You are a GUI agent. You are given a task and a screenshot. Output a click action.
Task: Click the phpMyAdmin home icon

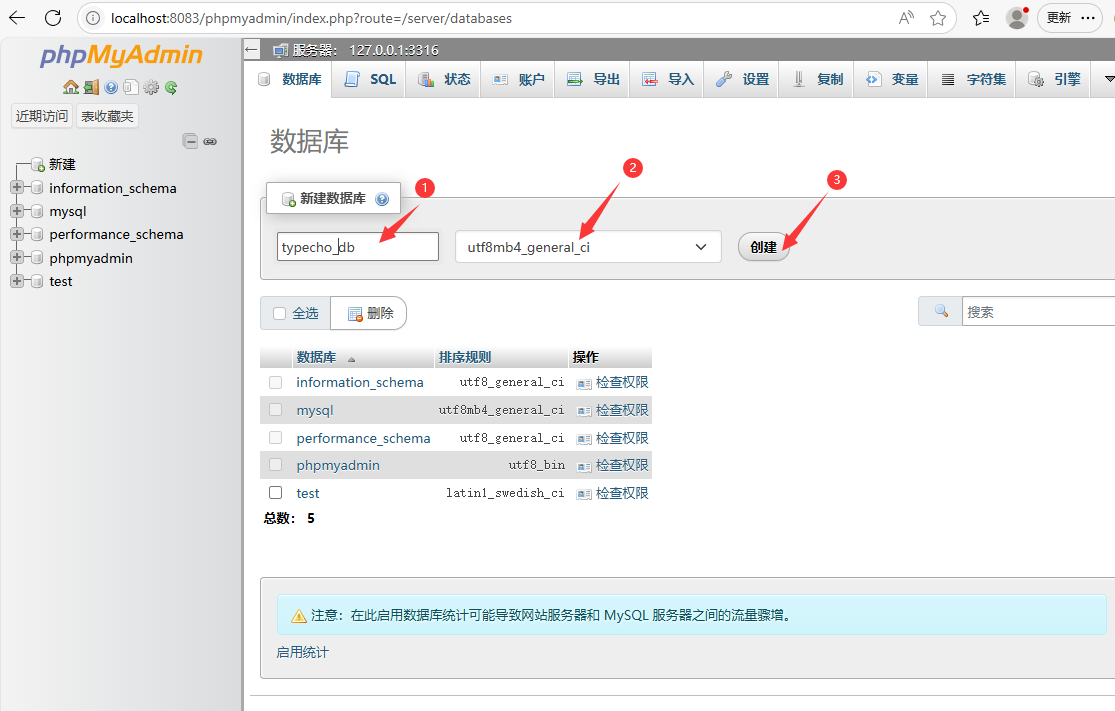pyautogui.click(x=70, y=87)
